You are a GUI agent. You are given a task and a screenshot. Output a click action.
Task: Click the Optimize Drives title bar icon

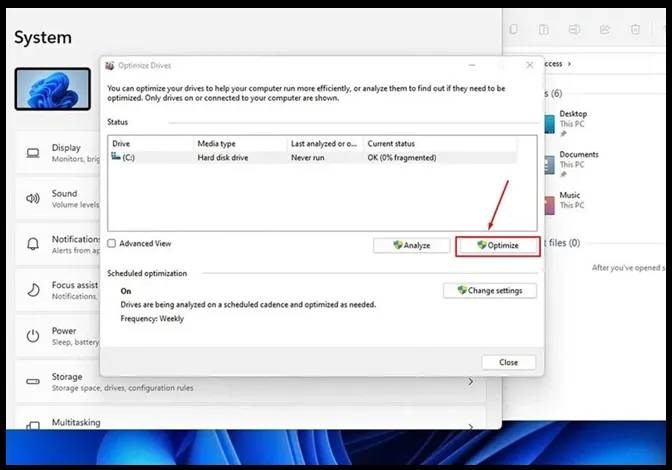click(x=110, y=66)
